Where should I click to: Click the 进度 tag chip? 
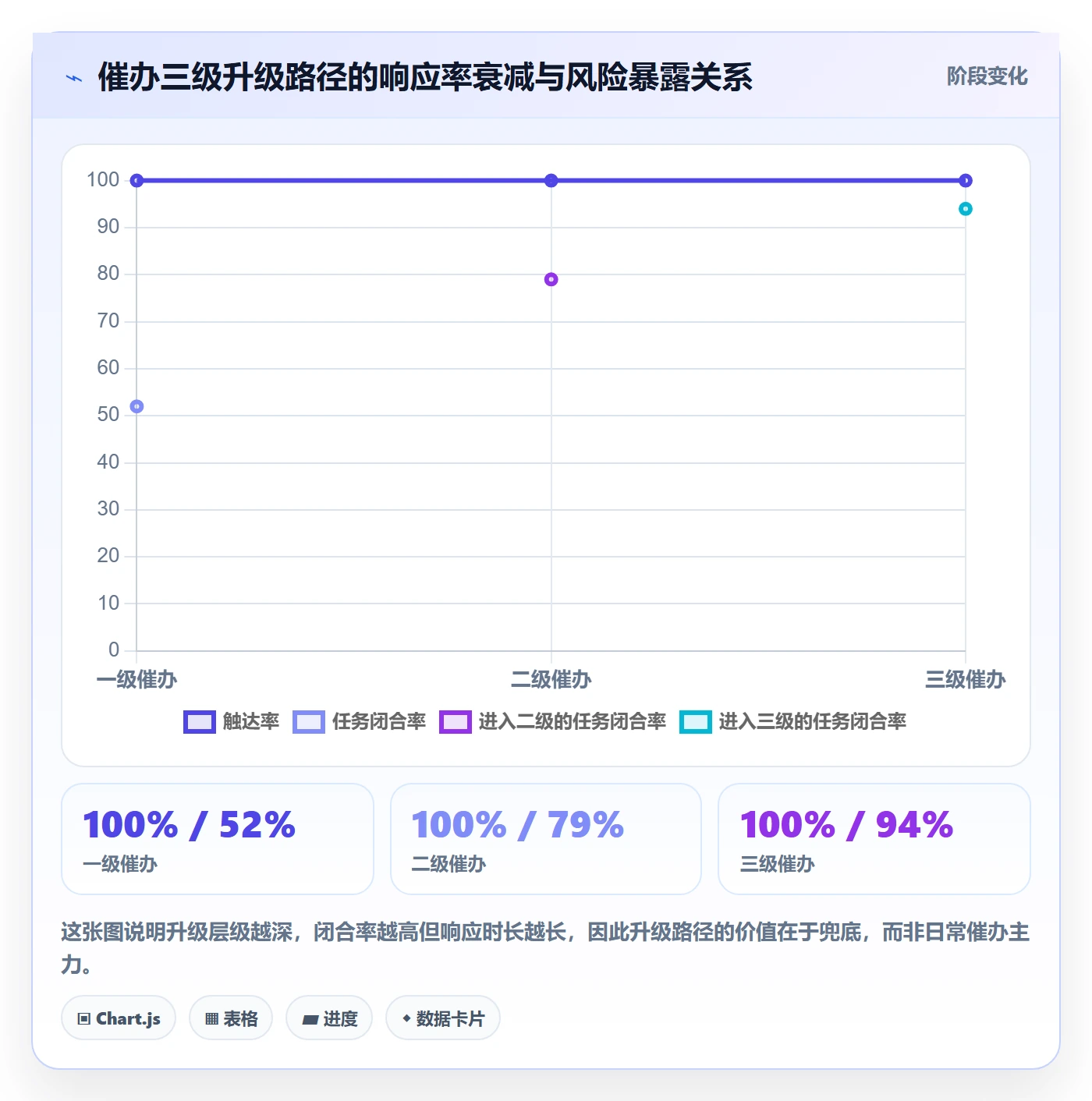coord(329,1018)
